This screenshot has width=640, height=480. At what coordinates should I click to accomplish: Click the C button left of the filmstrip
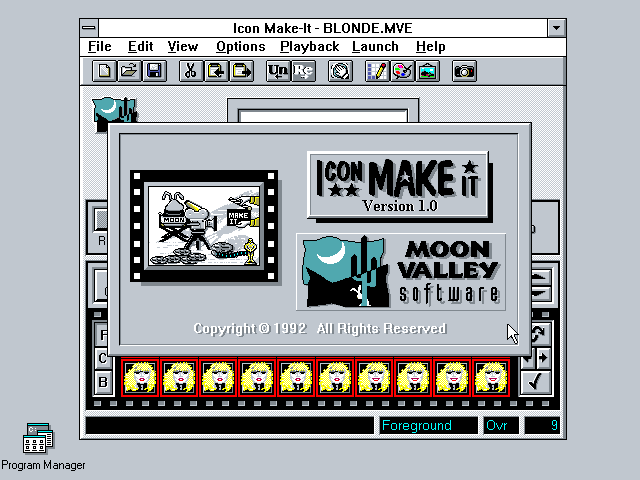click(x=103, y=358)
